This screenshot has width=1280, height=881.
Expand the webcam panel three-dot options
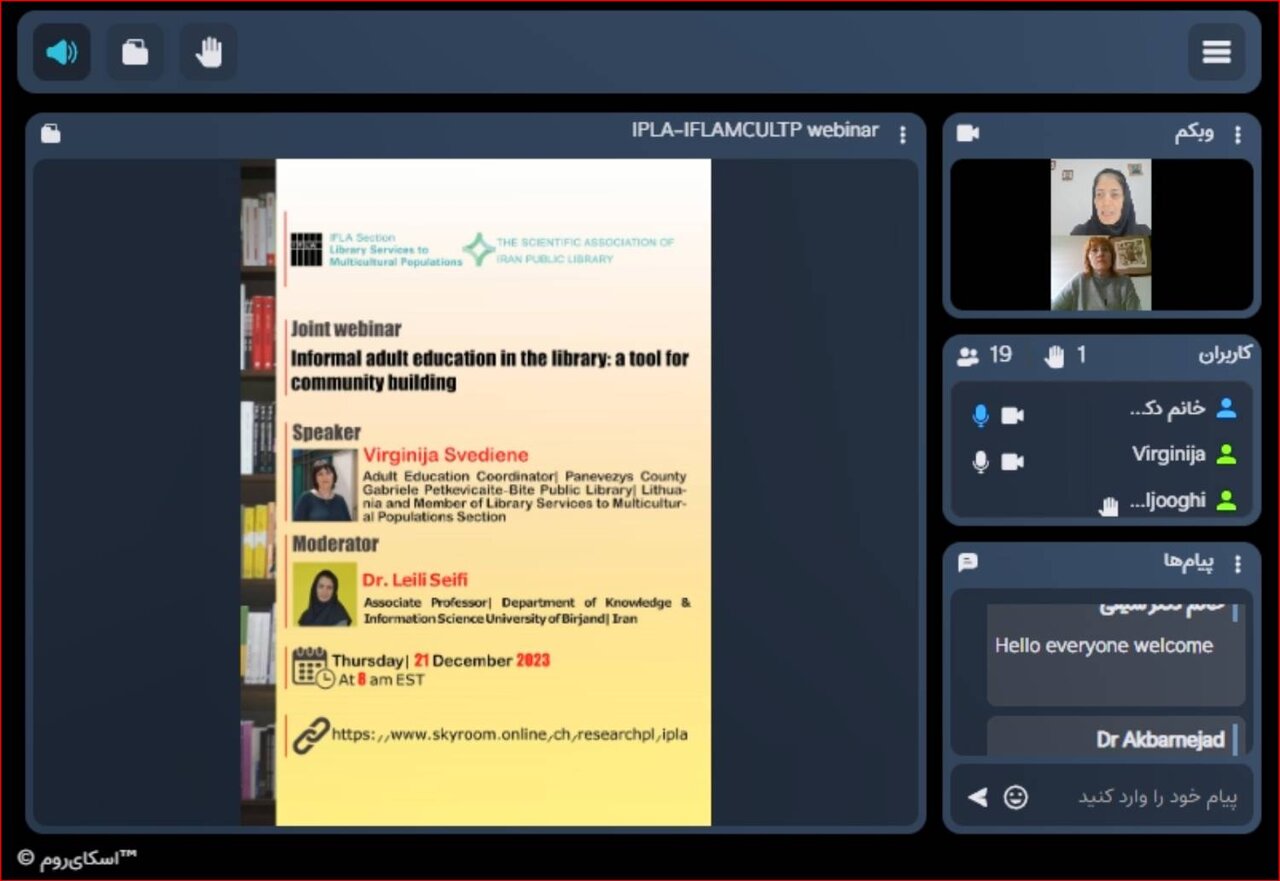(1238, 134)
